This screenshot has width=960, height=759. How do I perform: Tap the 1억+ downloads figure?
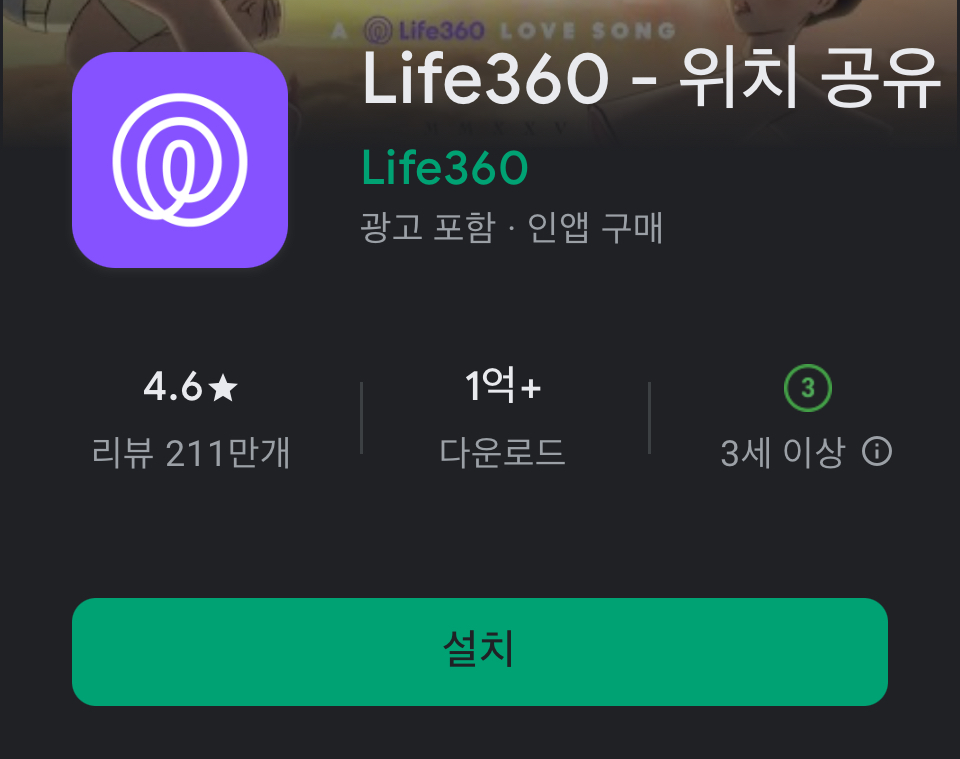503,386
